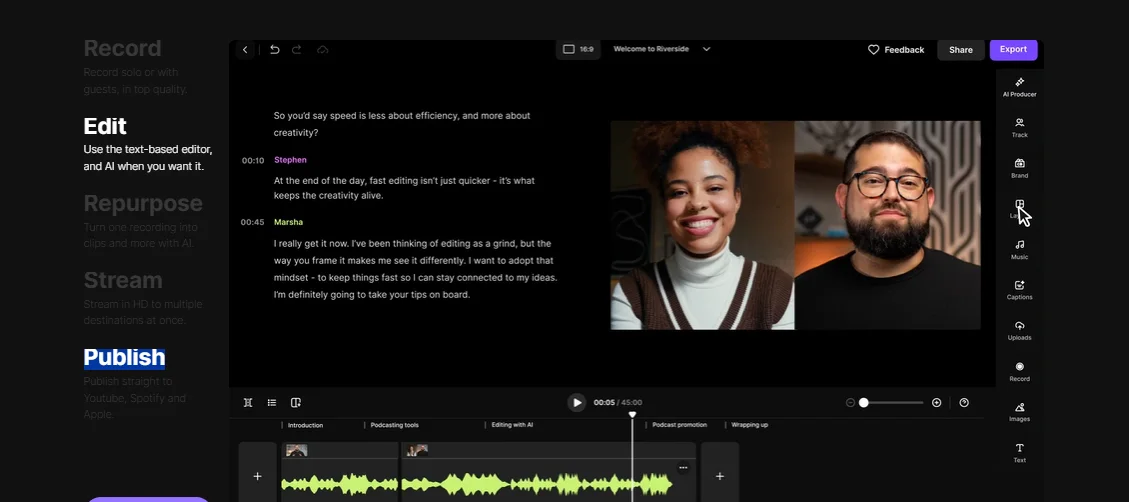Click Stephen's line about fast editing
This screenshot has height=502, width=1129.
point(404,188)
